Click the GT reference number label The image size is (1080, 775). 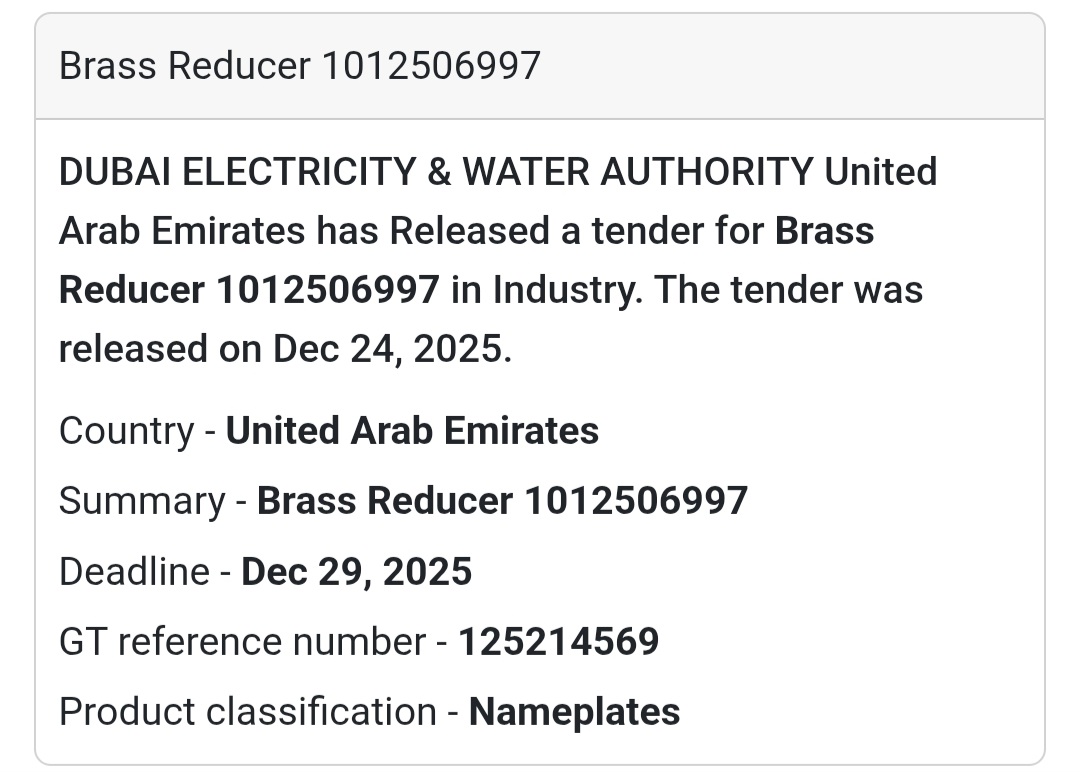coord(242,642)
